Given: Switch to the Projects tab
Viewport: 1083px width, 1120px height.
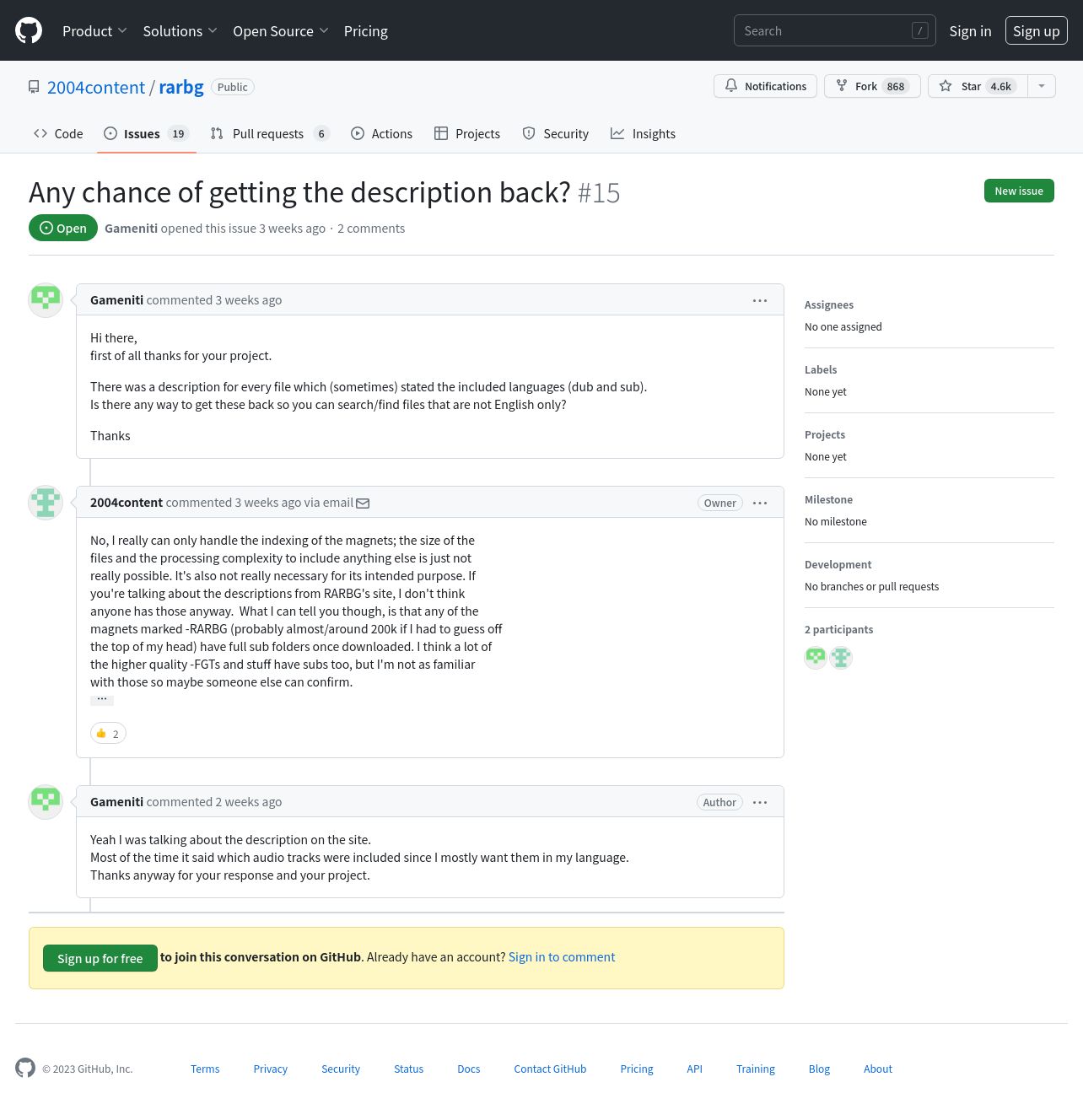Looking at the screenshot, I should [467, 133].
